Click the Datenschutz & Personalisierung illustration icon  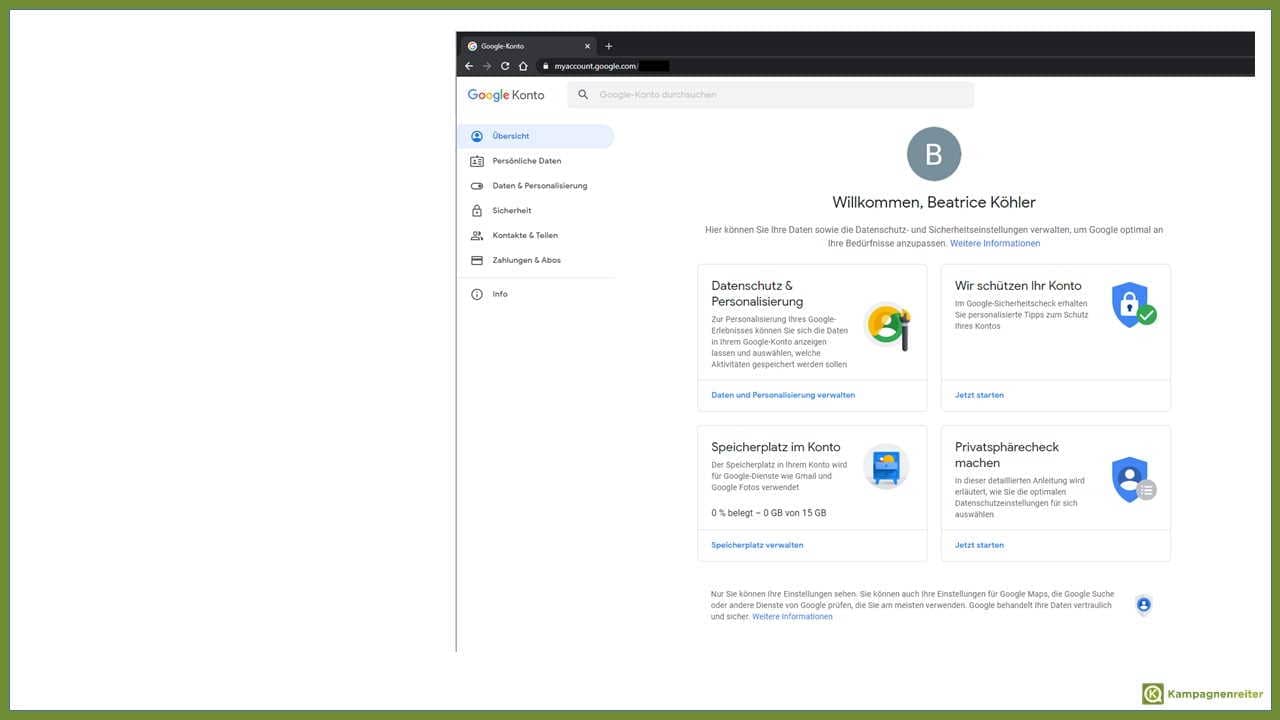[x=886, y=325]
